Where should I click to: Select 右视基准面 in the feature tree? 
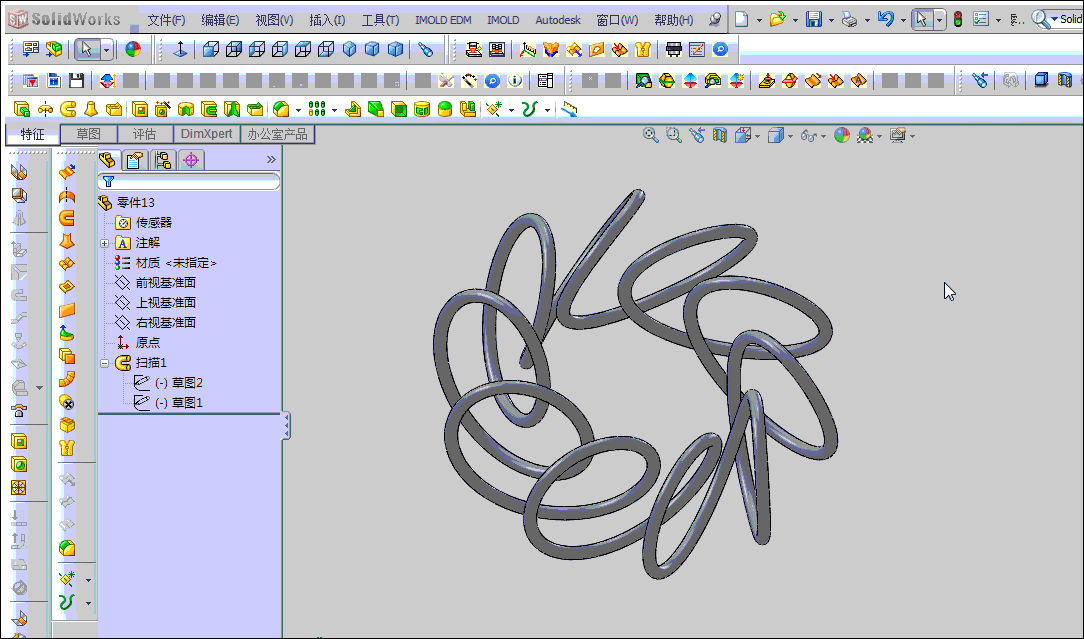(x=166, y=322)
